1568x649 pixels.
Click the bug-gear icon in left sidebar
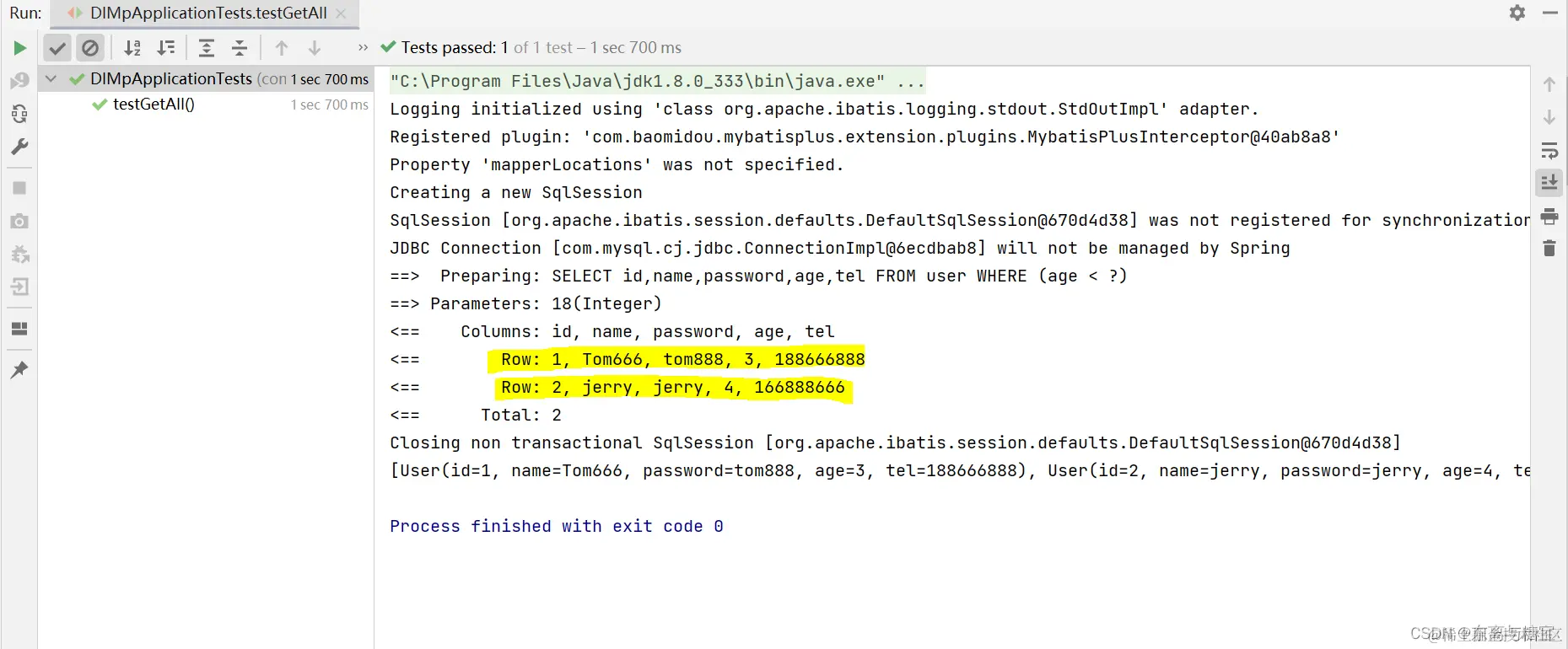click(x=19, y=254)
